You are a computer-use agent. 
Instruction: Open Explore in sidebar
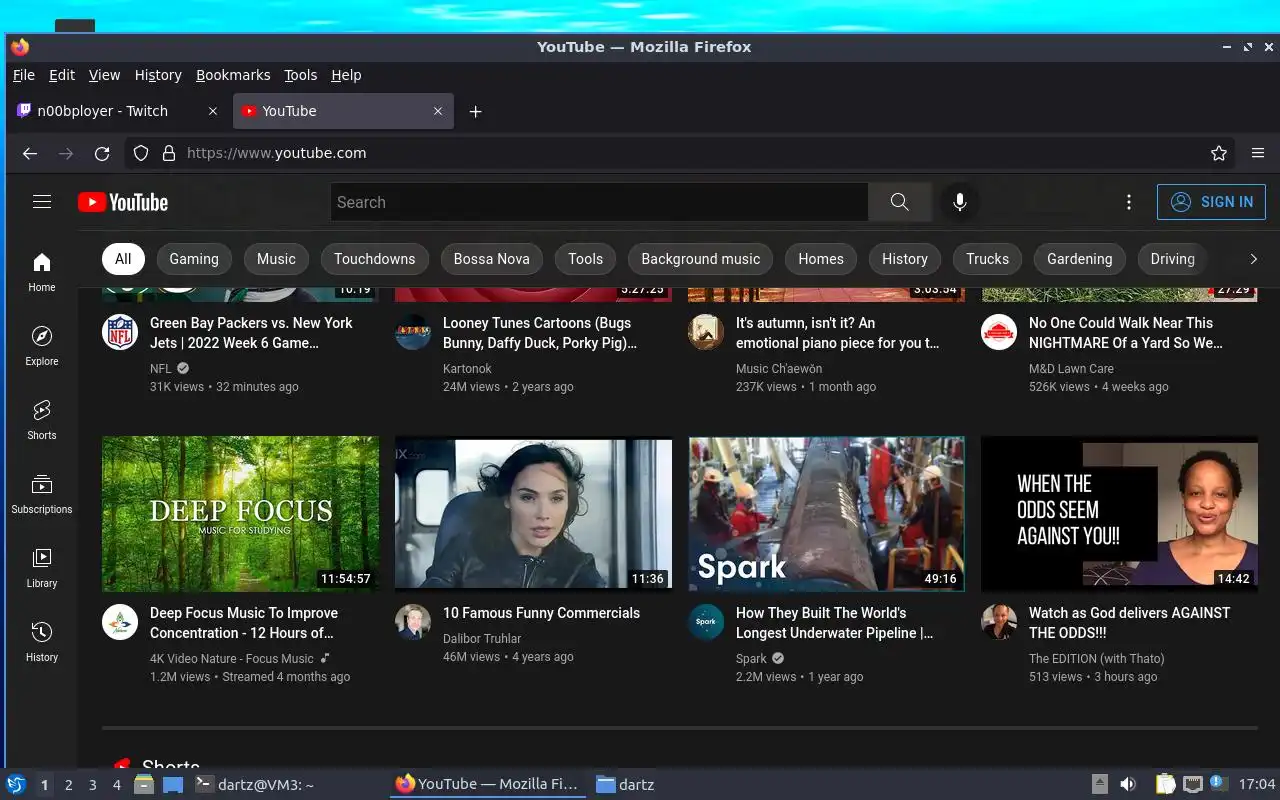[x=41, y=346]
